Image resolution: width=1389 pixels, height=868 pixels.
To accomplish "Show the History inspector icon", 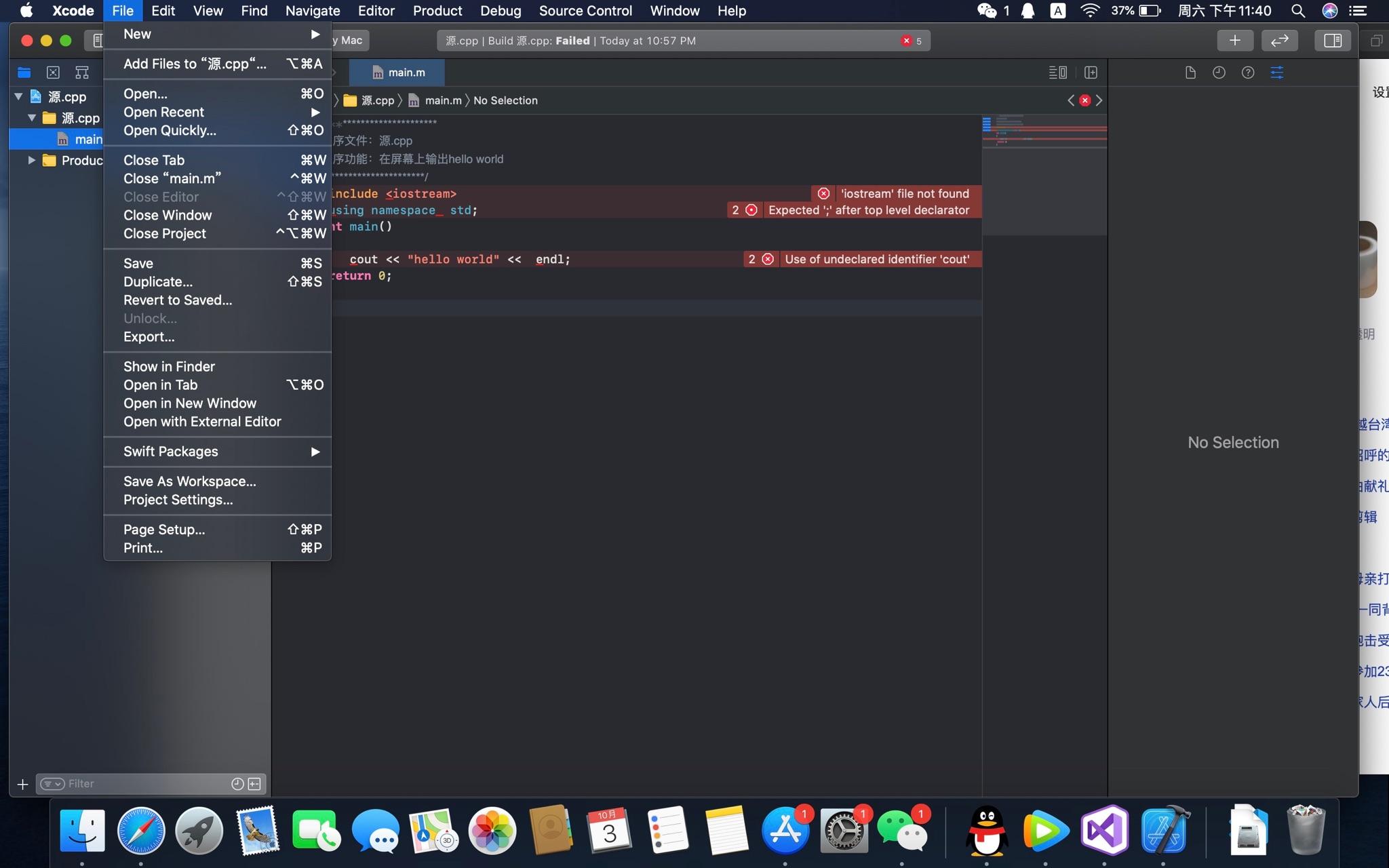I will [1219, 73].
